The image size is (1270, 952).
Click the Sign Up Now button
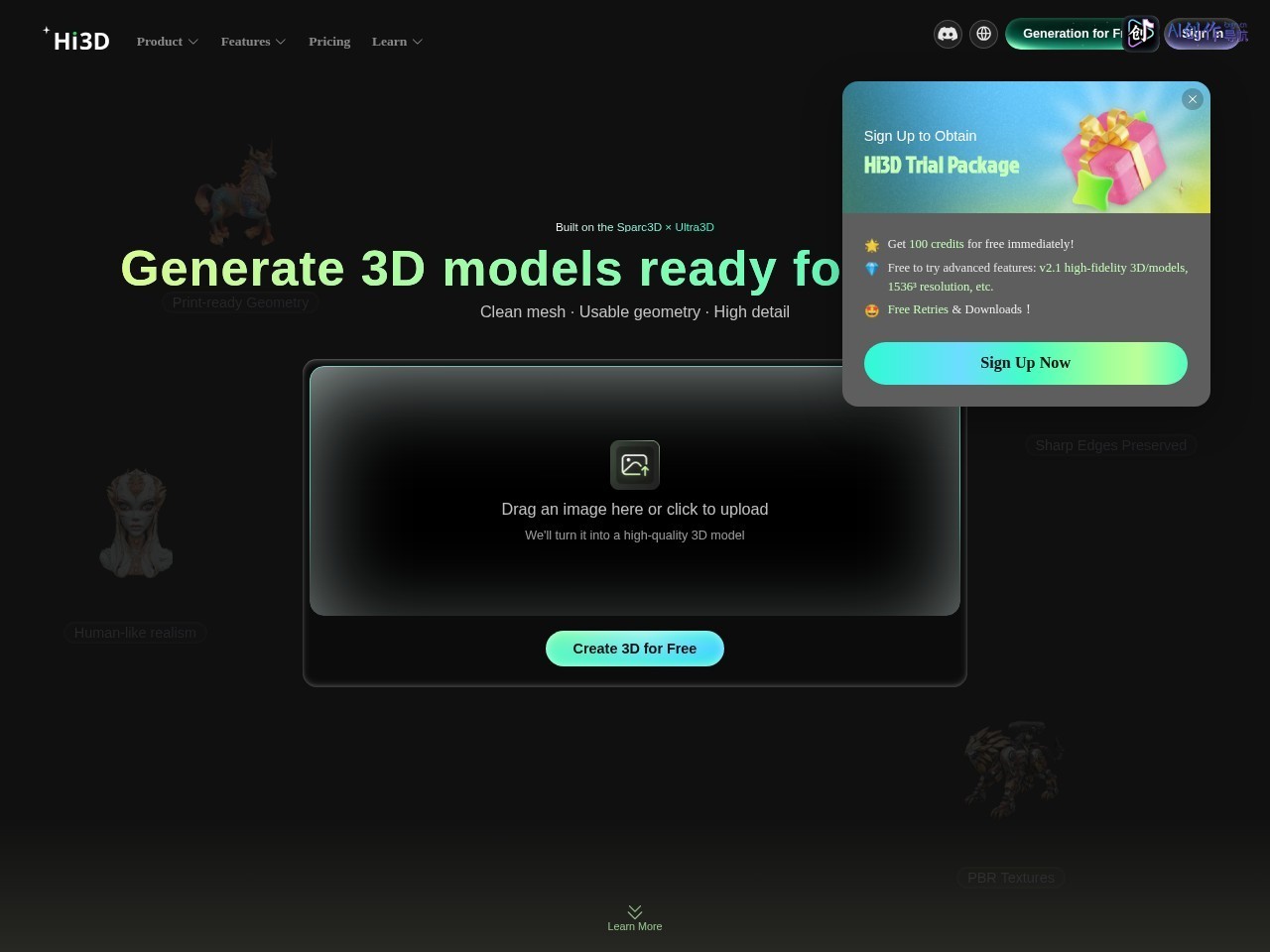tap(1025, 363)
